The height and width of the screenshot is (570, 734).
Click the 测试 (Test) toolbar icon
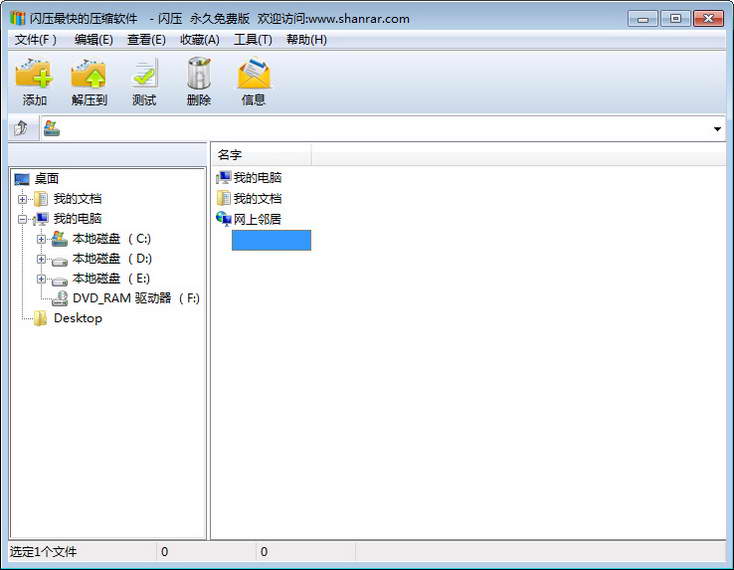point(144,75)
